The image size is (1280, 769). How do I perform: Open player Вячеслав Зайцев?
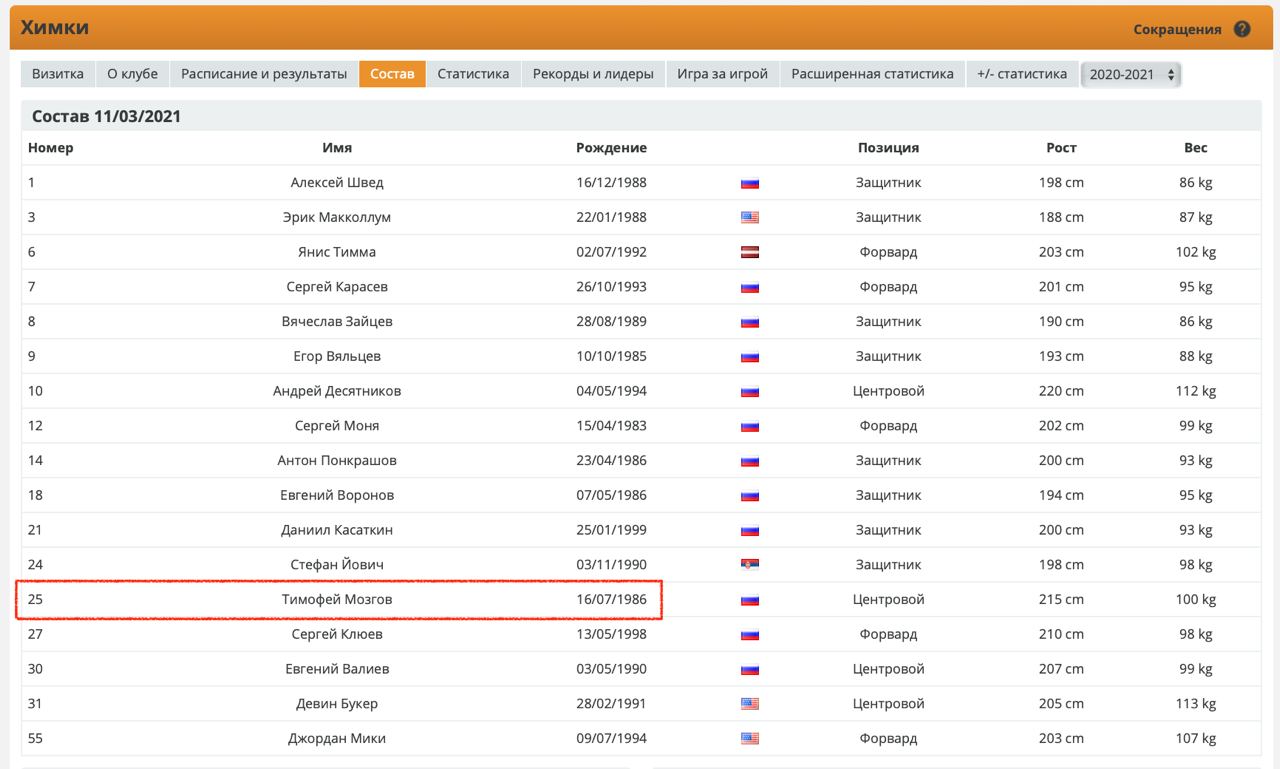tap(337, 321)
